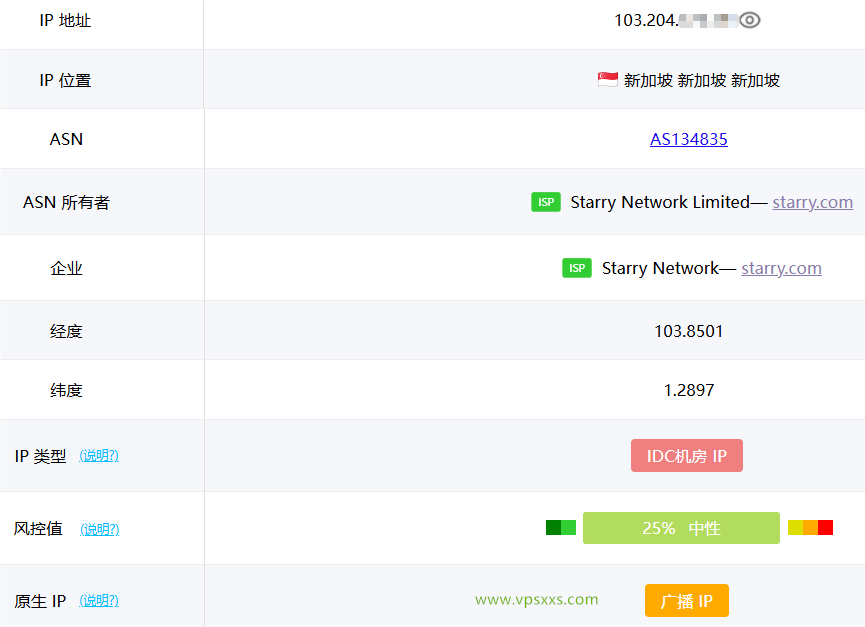The height and width of the screenshot is (627, 865).
Task: Open the AS134835 ASN link
Action: [688, 139]
